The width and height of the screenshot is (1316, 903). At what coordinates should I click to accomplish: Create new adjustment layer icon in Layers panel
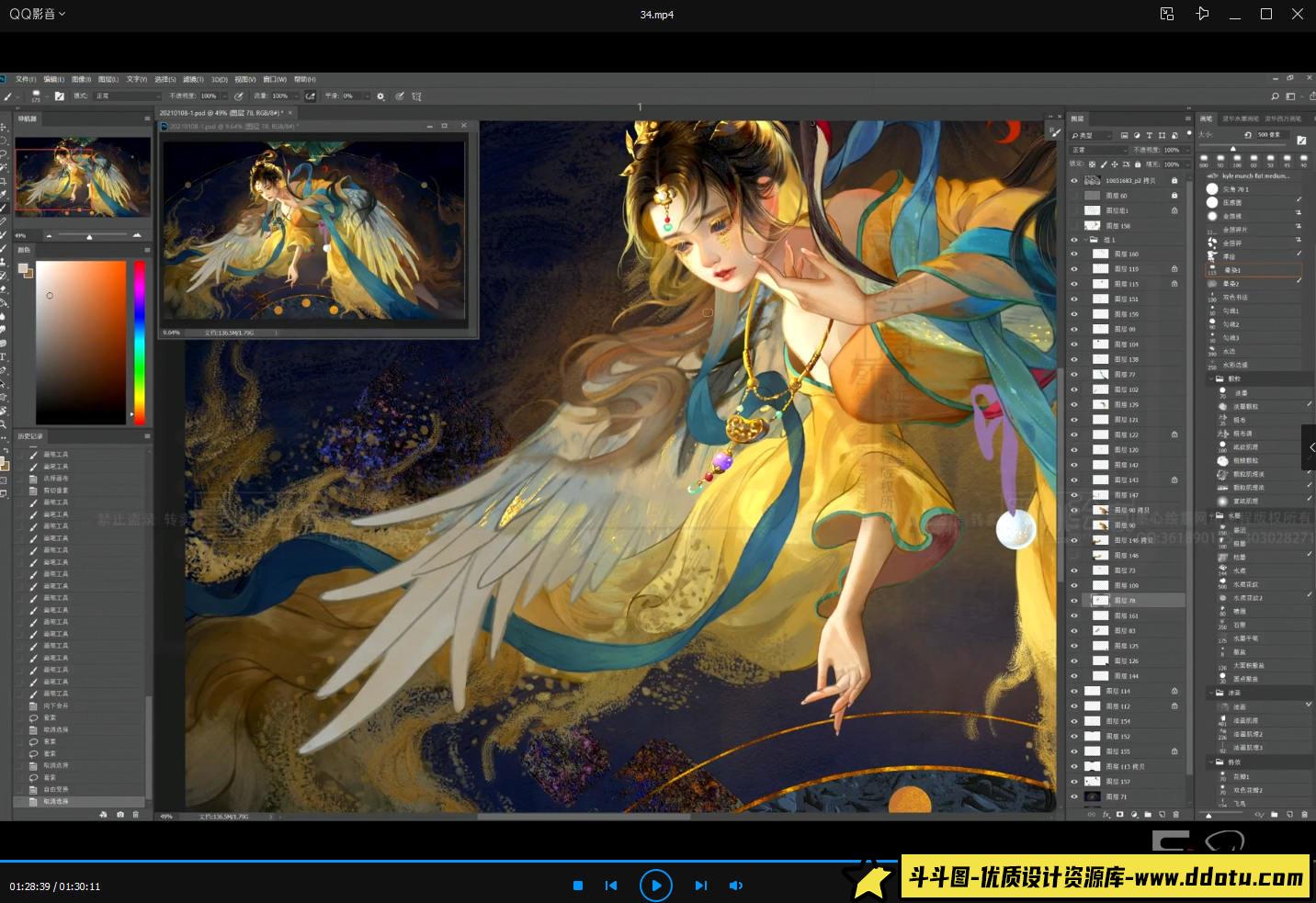coord(1134,814)
